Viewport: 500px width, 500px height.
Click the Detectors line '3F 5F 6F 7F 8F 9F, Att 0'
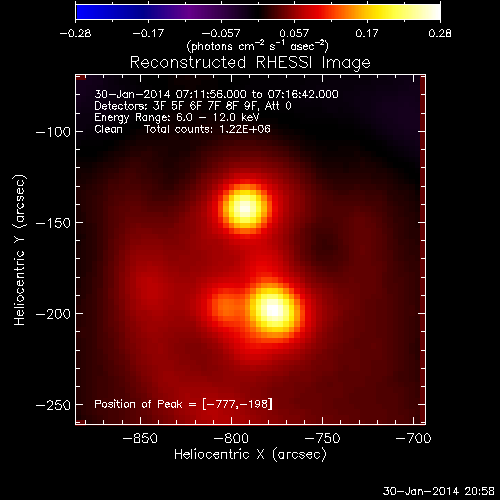(x=193, y=106)
